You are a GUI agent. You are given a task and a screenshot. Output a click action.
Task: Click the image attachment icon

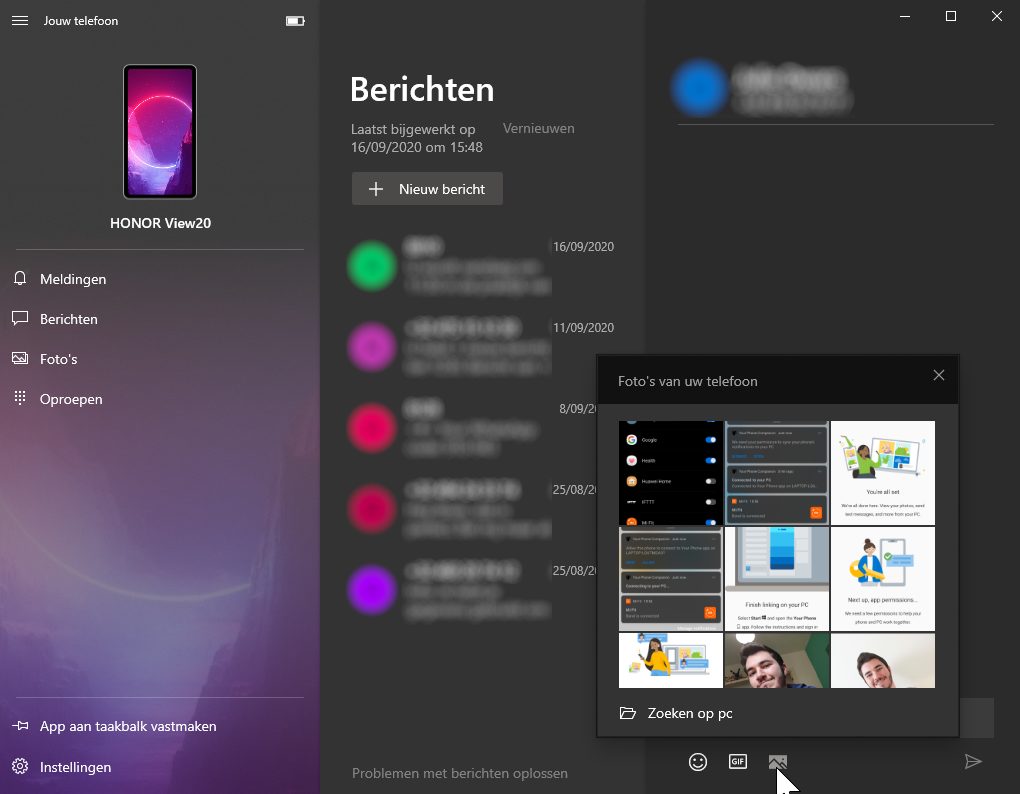pos(778,762)
